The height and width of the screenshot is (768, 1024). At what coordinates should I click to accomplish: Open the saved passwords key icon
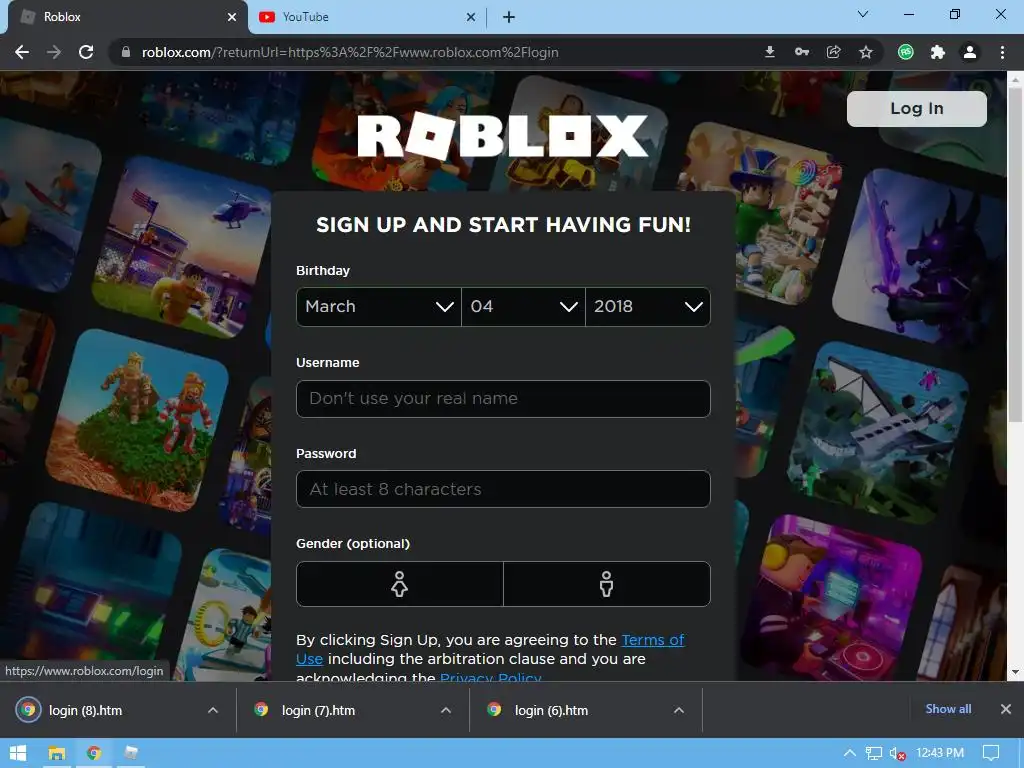pyautogui.click(x=802, y=52)
